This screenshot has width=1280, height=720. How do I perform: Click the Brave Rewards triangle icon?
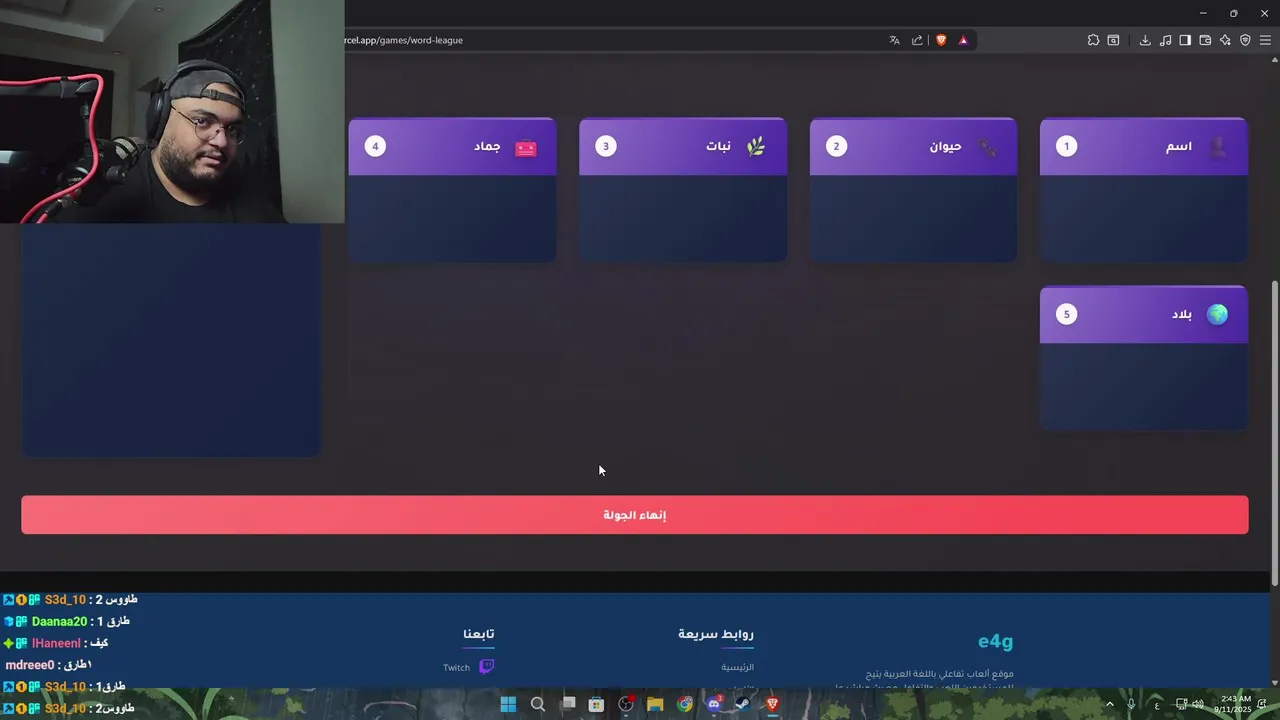point(963,40)
